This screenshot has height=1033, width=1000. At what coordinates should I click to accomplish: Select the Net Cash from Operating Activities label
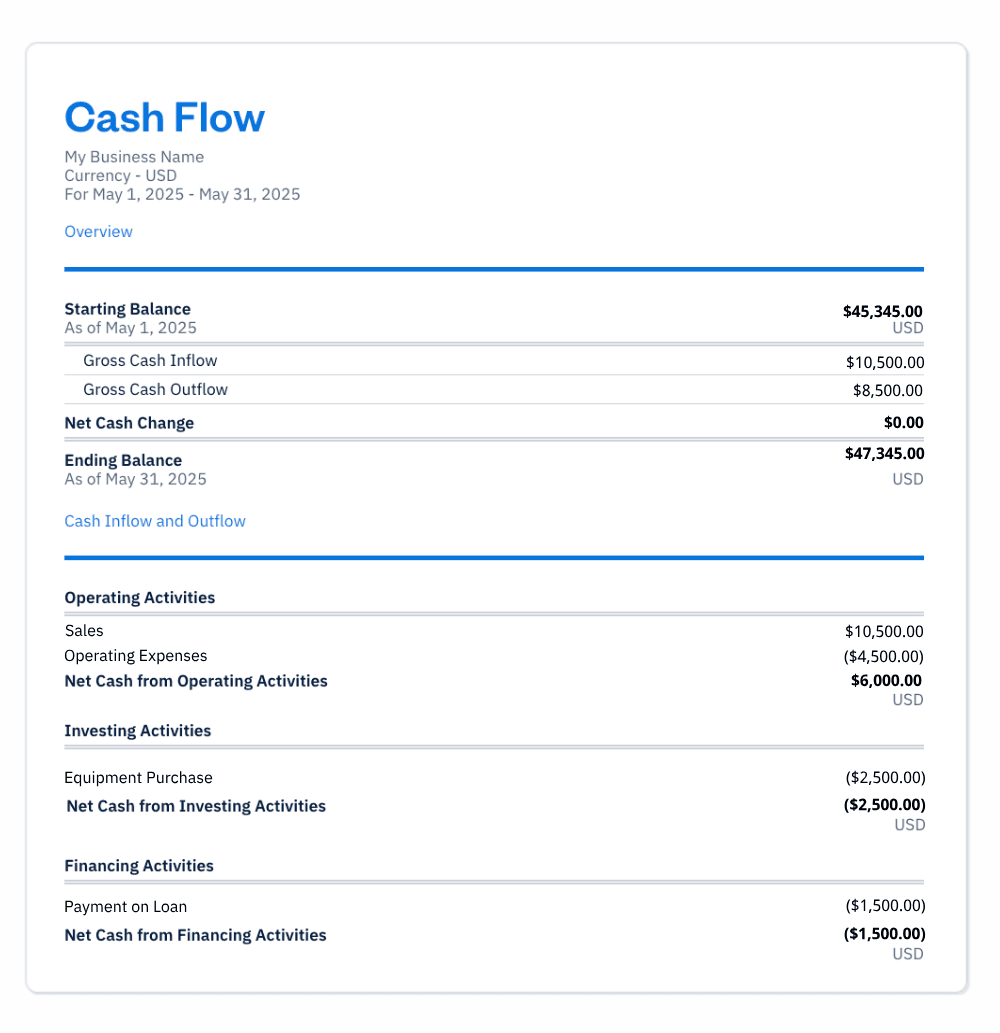click(x=196, y=681)
